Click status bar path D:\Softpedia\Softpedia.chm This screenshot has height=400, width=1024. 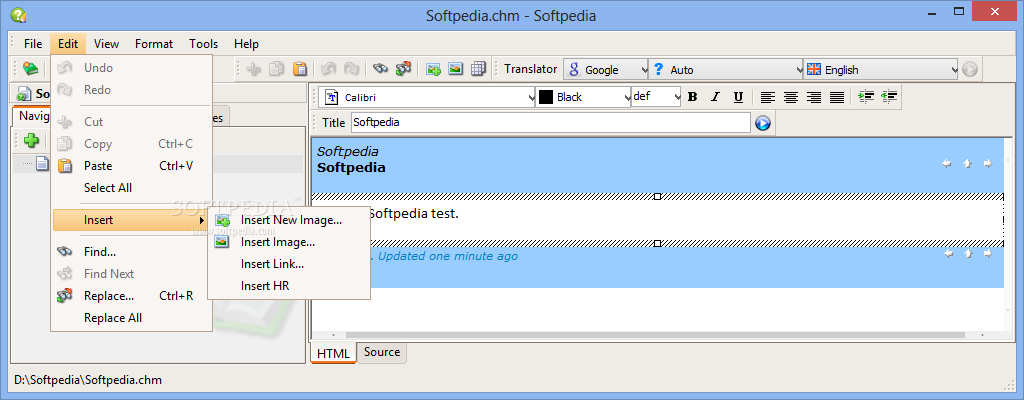tap(88, 380)
